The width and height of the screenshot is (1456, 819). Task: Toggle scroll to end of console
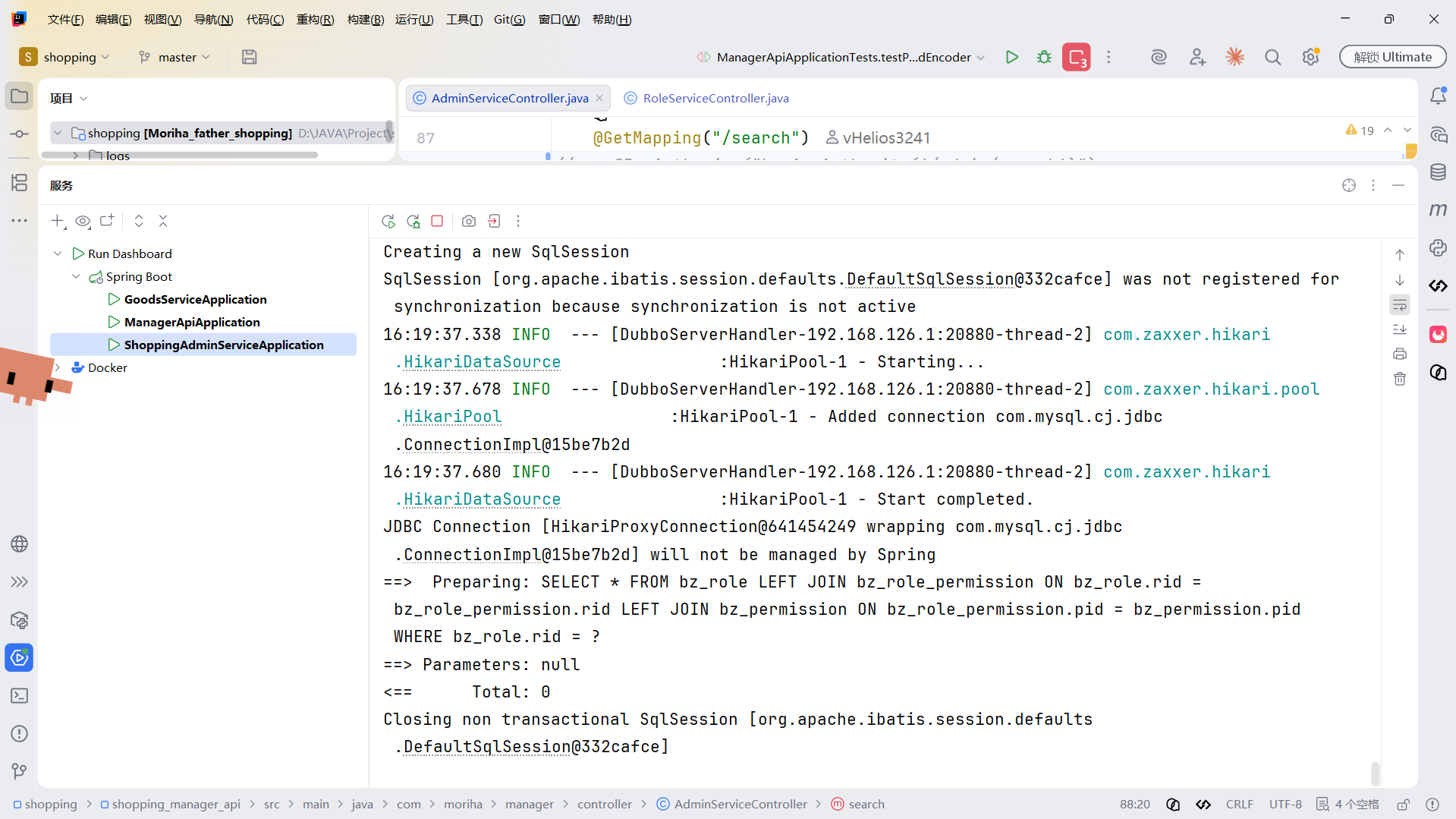tap(1400, 329)
